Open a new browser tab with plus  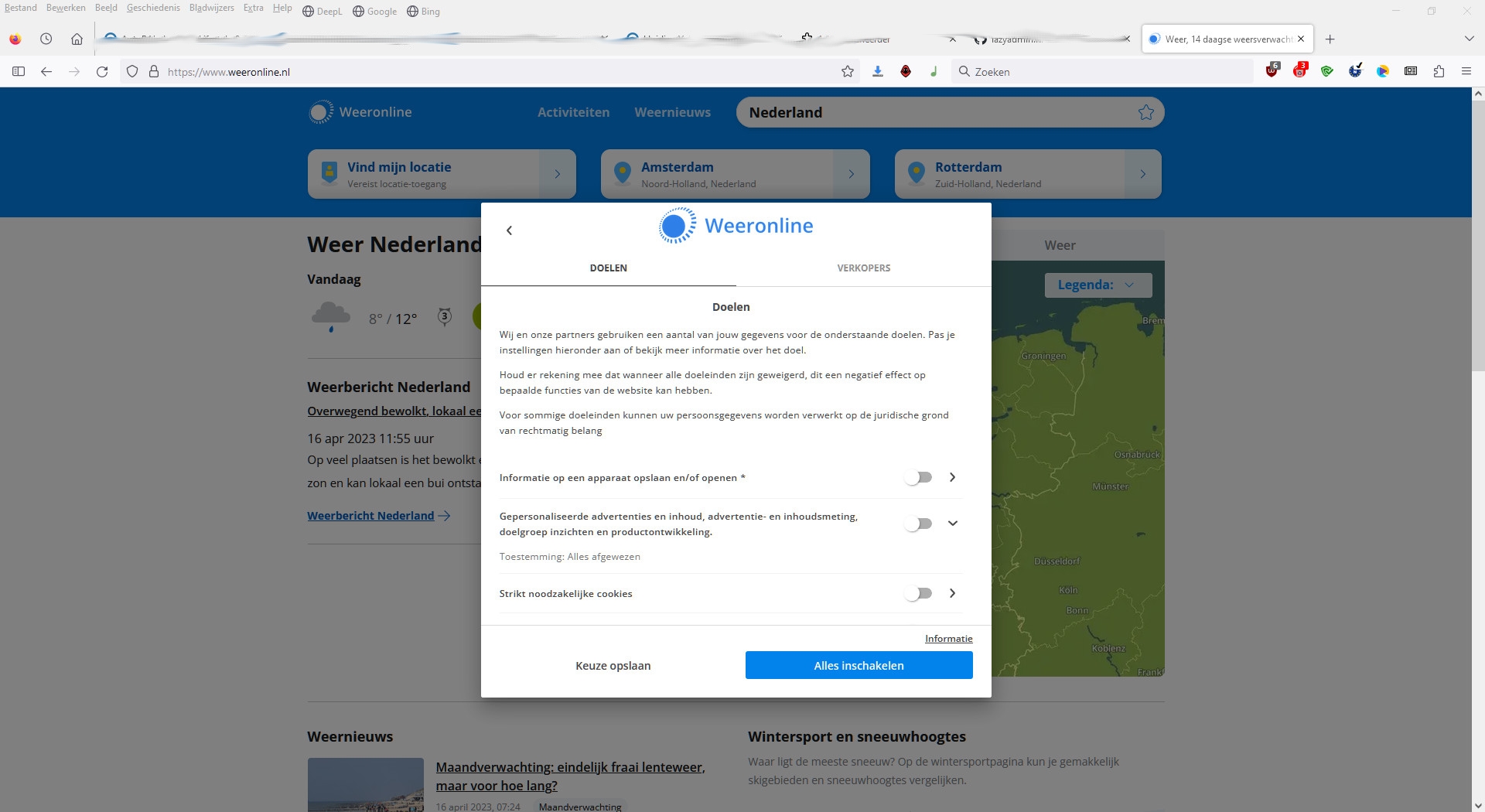click(x=1330, y=39)
